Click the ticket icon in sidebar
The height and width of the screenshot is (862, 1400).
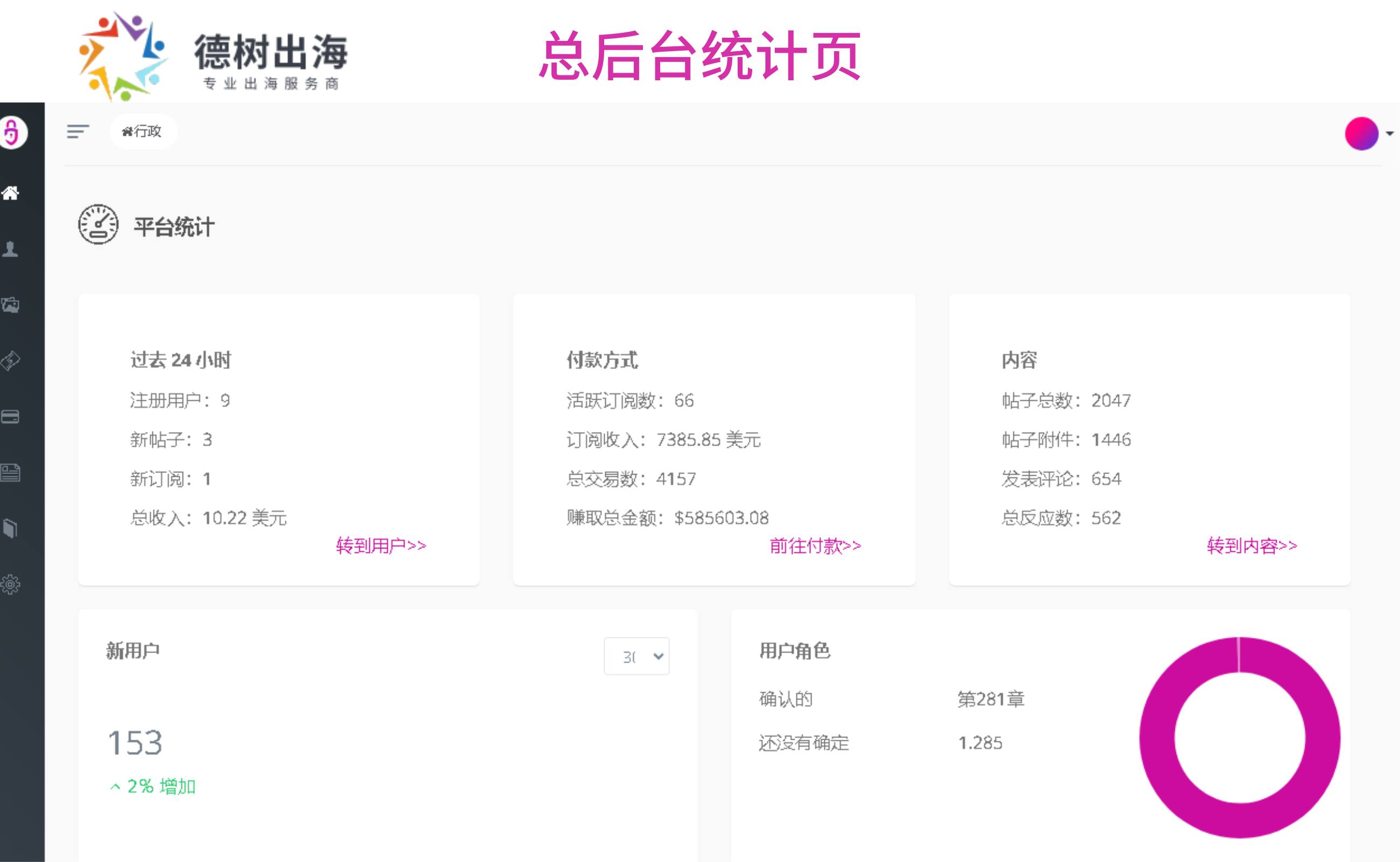coord(11,360)
